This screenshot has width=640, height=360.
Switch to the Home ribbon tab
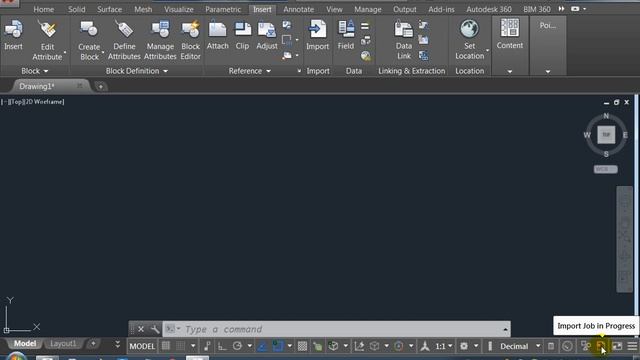pos(44,9)
